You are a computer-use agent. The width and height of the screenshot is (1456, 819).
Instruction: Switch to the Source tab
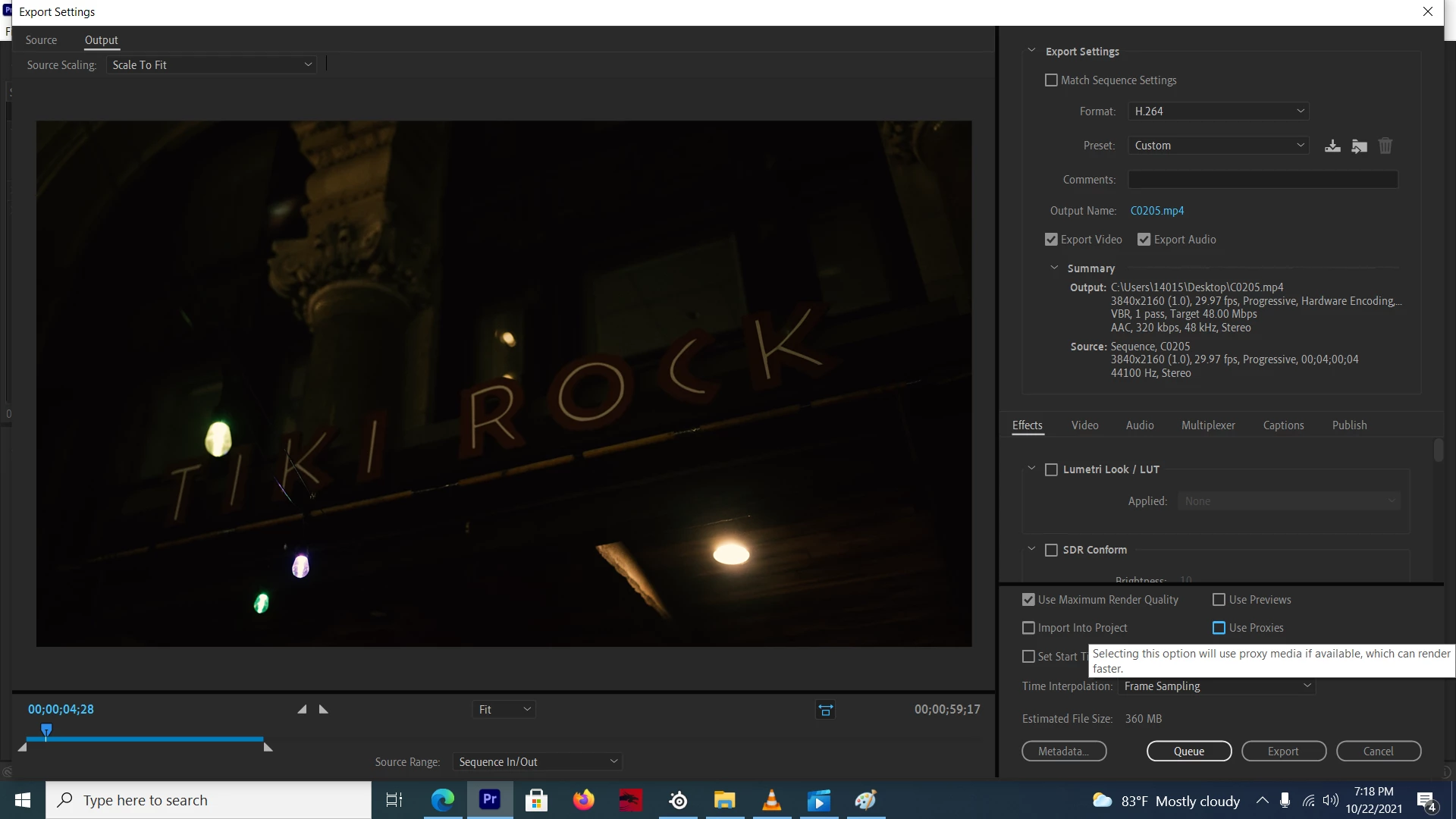click(41, 40)
